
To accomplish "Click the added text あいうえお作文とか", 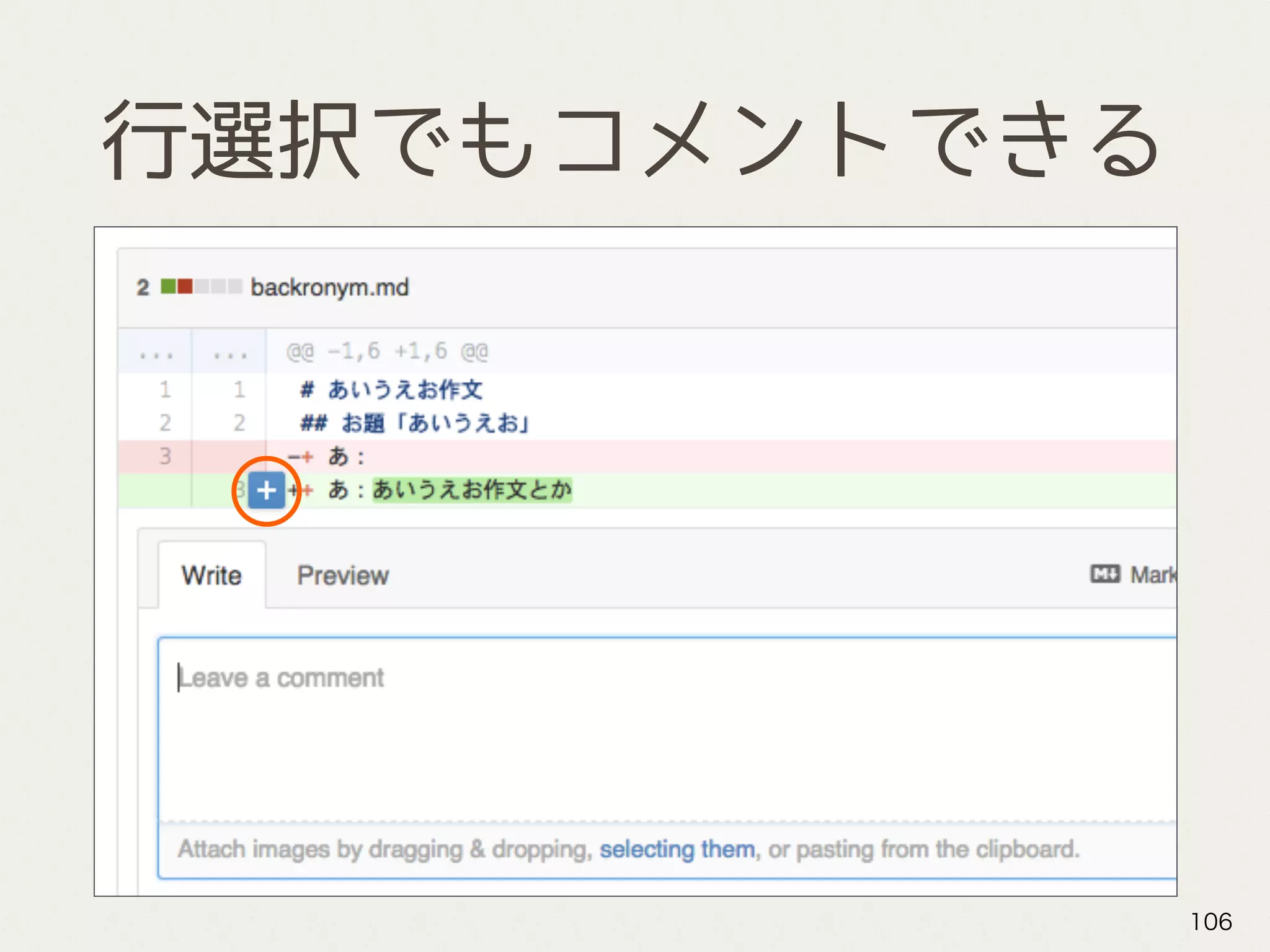I will pyautogui.click(x=471, y=490).
